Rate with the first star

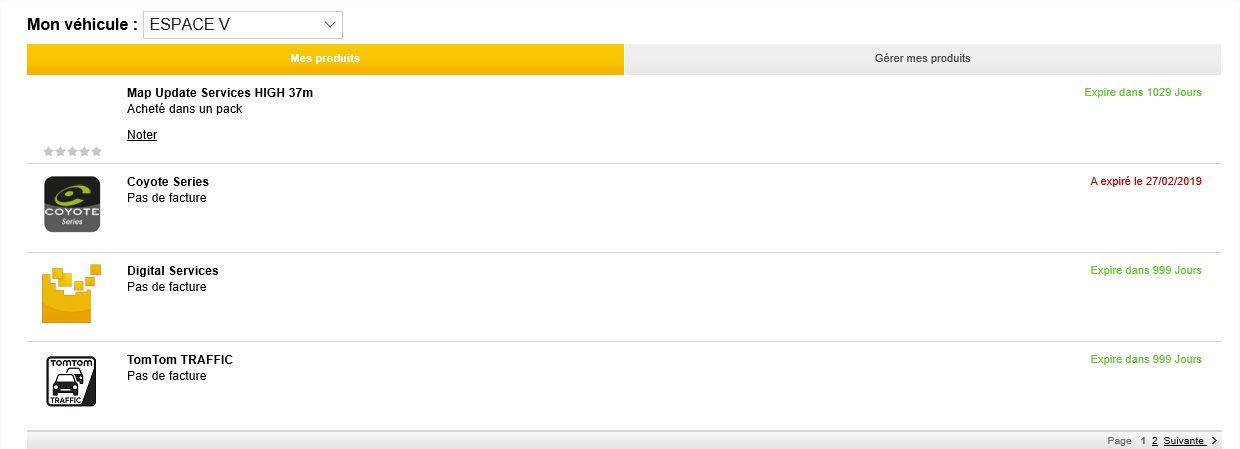tap(49, 151)
